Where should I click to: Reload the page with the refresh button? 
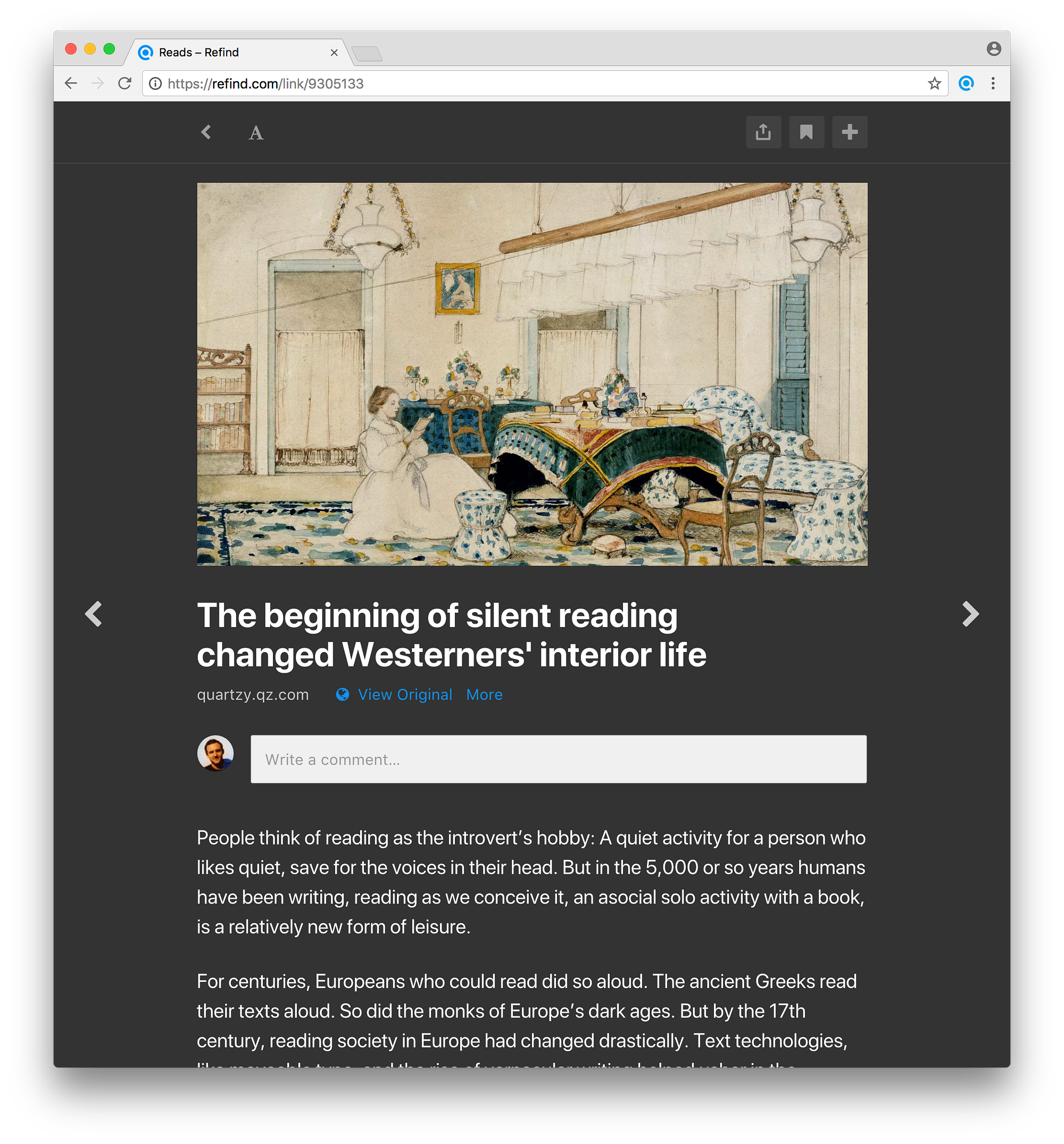tap(124, 84)
